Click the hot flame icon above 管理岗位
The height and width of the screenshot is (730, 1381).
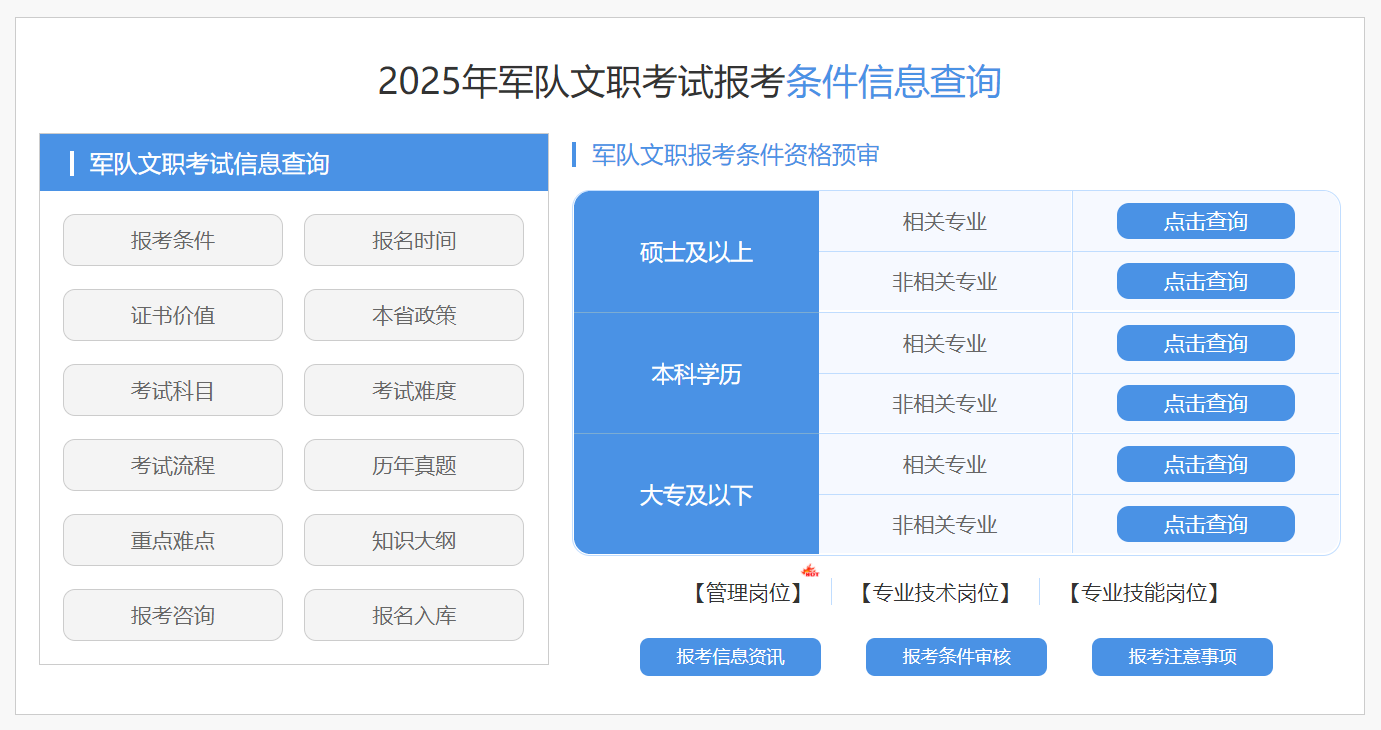tap(811, 571)
